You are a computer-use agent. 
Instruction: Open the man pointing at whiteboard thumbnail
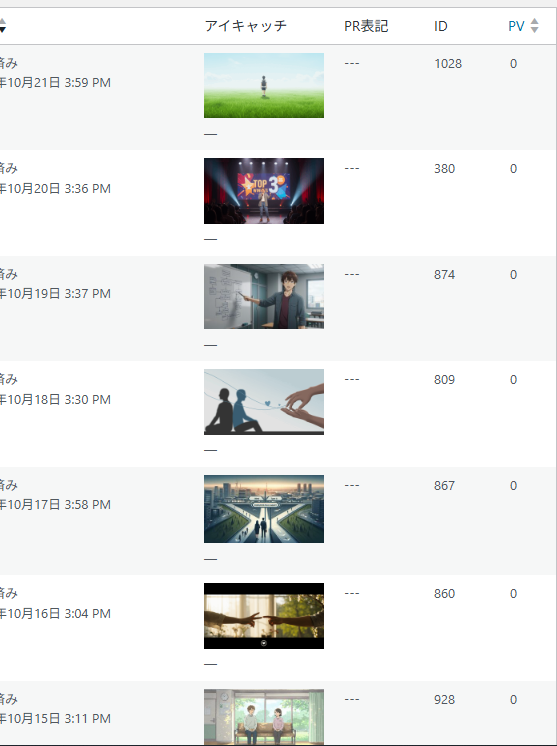pos(264,296)
